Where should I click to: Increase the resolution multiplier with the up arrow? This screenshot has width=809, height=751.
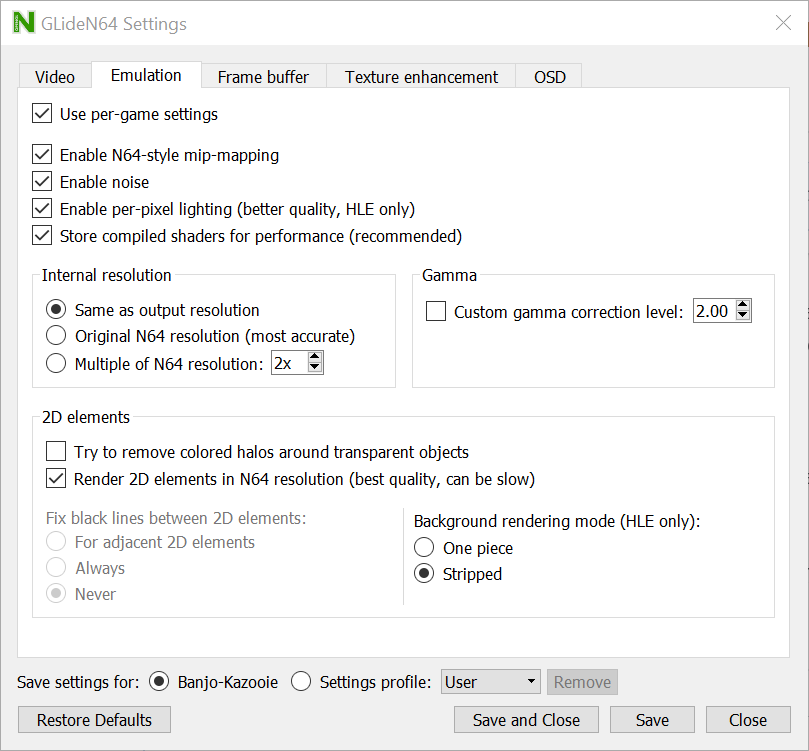(x=316, y=357)
